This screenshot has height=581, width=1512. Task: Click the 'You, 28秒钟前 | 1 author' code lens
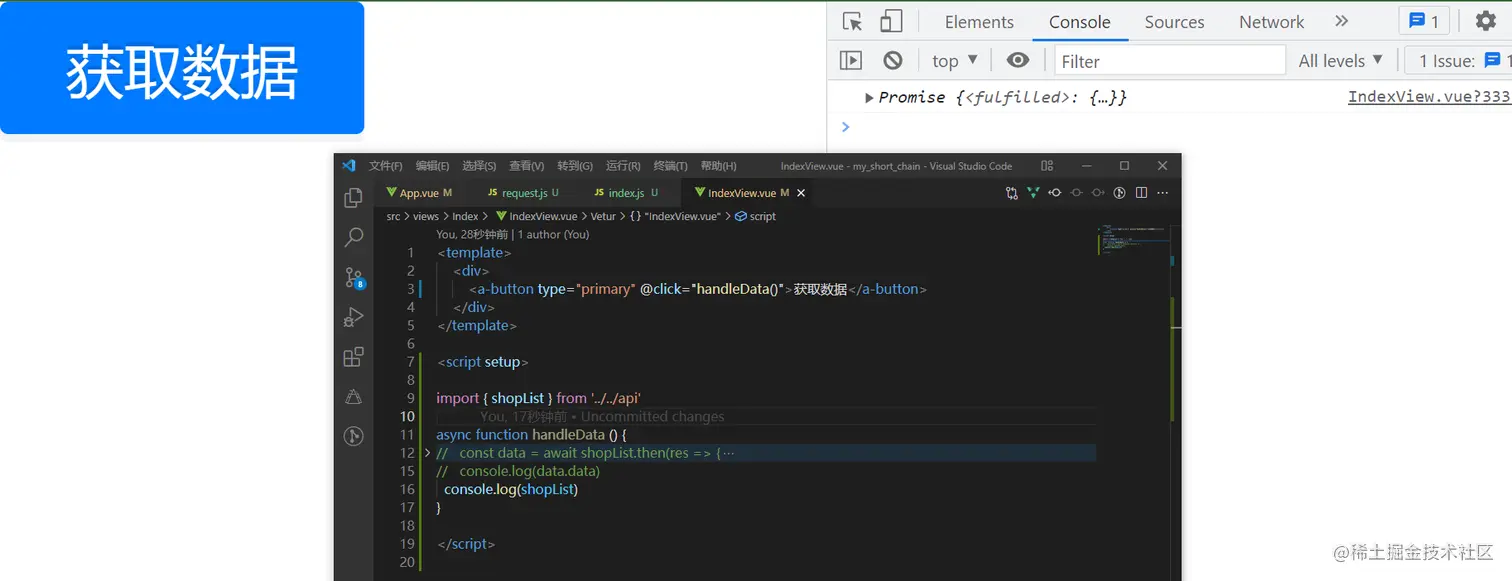coord(513,234)
